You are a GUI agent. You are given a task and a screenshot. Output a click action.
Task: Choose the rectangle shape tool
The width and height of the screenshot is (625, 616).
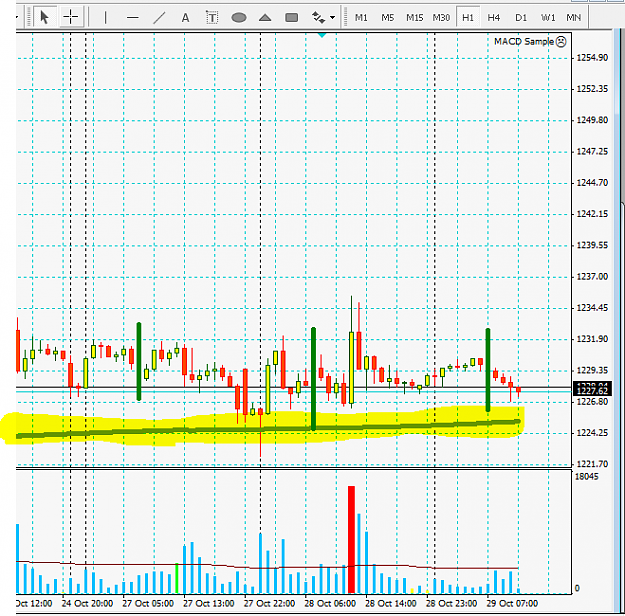tap(292, 18)
